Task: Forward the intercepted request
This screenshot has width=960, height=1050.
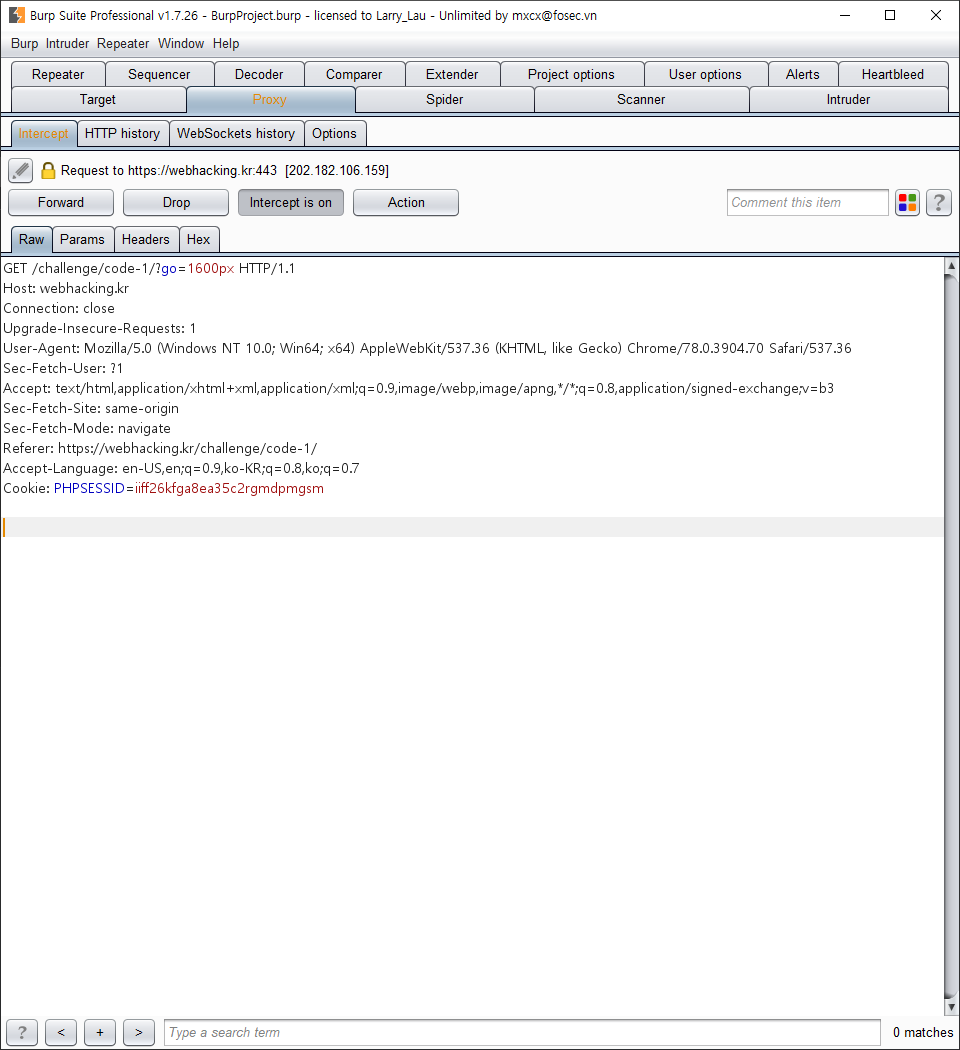Action: pos(61,203)
